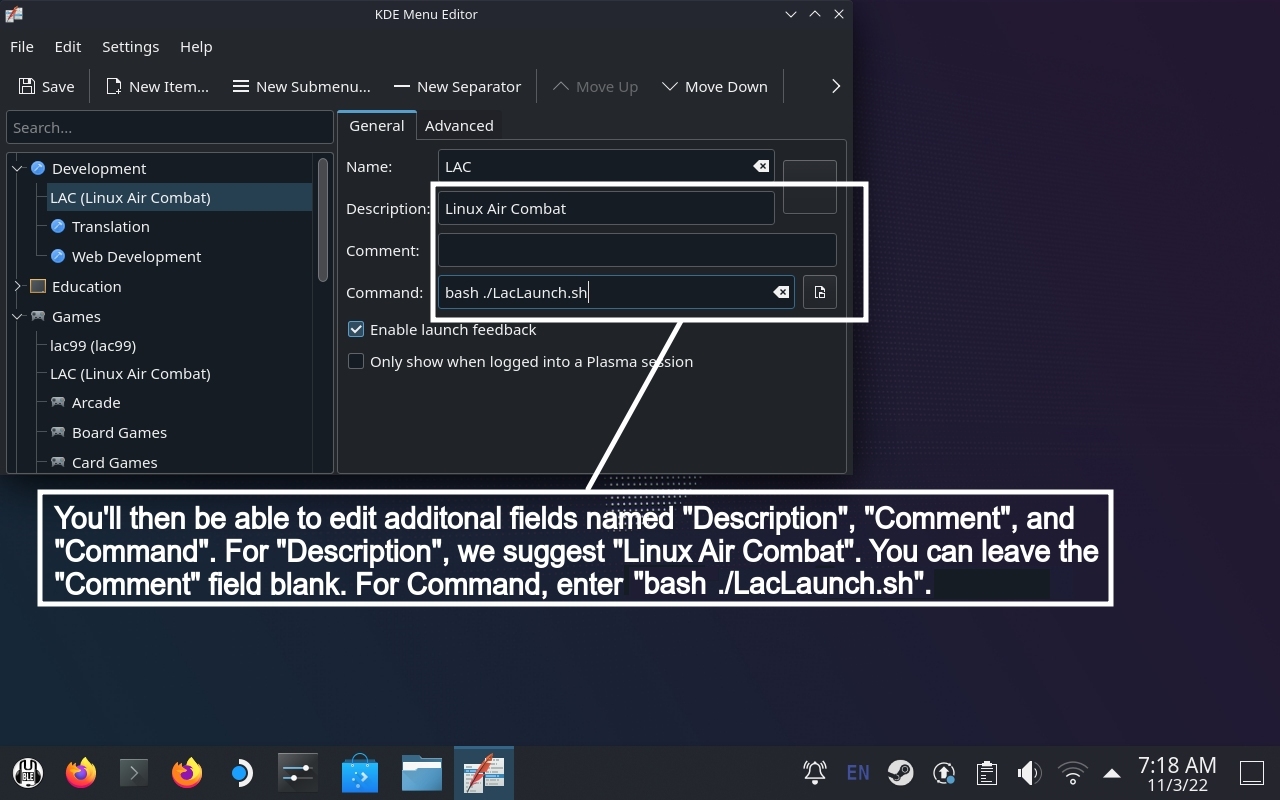Open the clipboard tray icon
This screenshot has width=1280, height=800.
coord(986,772)
